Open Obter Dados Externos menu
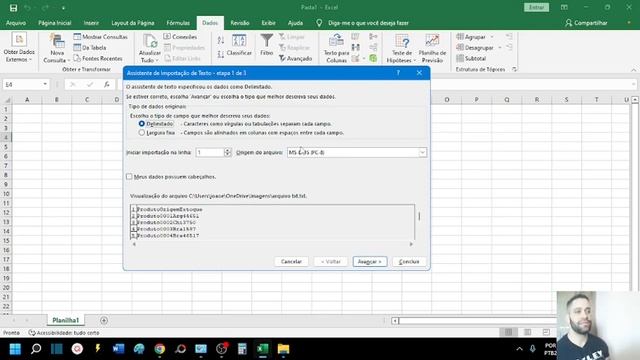This screenshot has width=640, height=360. pyautogui.click(x=19, y=47)
